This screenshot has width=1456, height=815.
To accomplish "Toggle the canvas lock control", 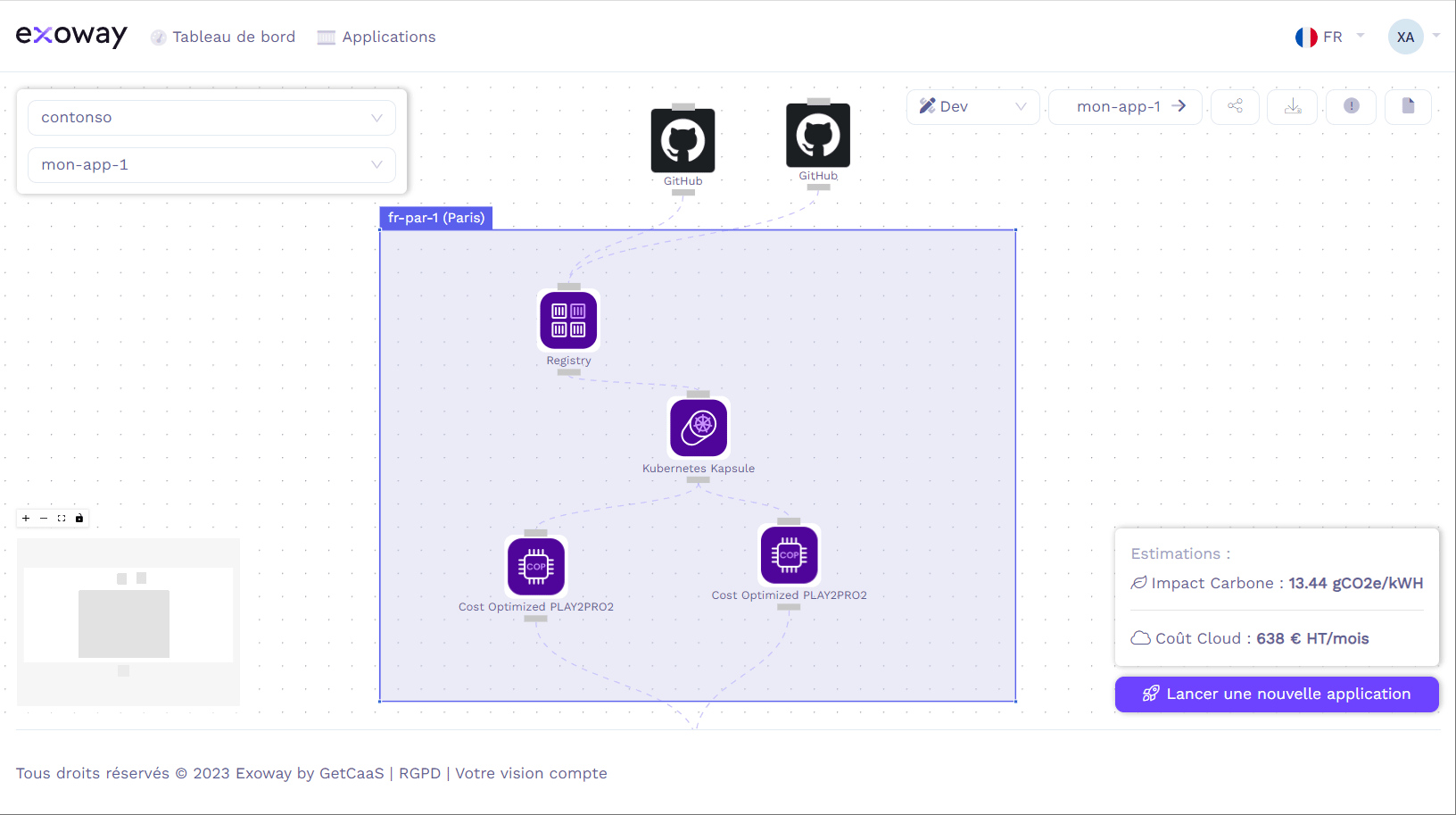I will click(80, 518).
